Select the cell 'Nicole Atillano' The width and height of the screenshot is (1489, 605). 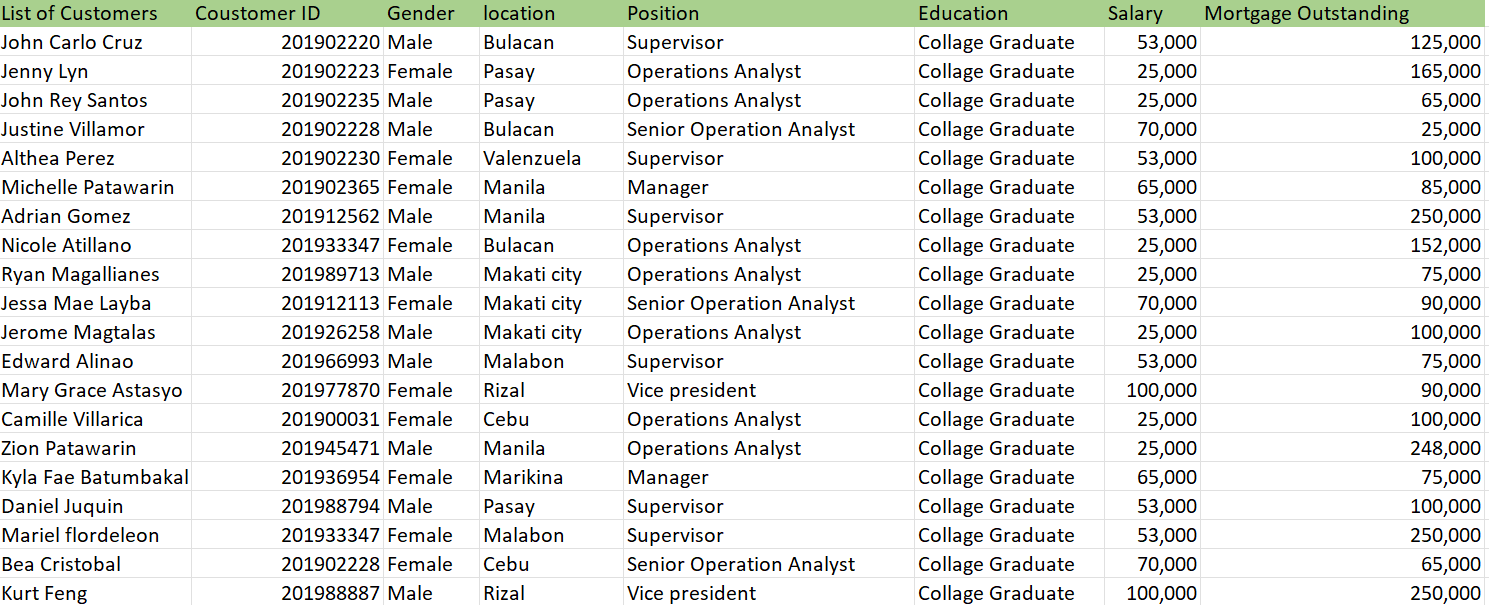click(x=95, y=245)
